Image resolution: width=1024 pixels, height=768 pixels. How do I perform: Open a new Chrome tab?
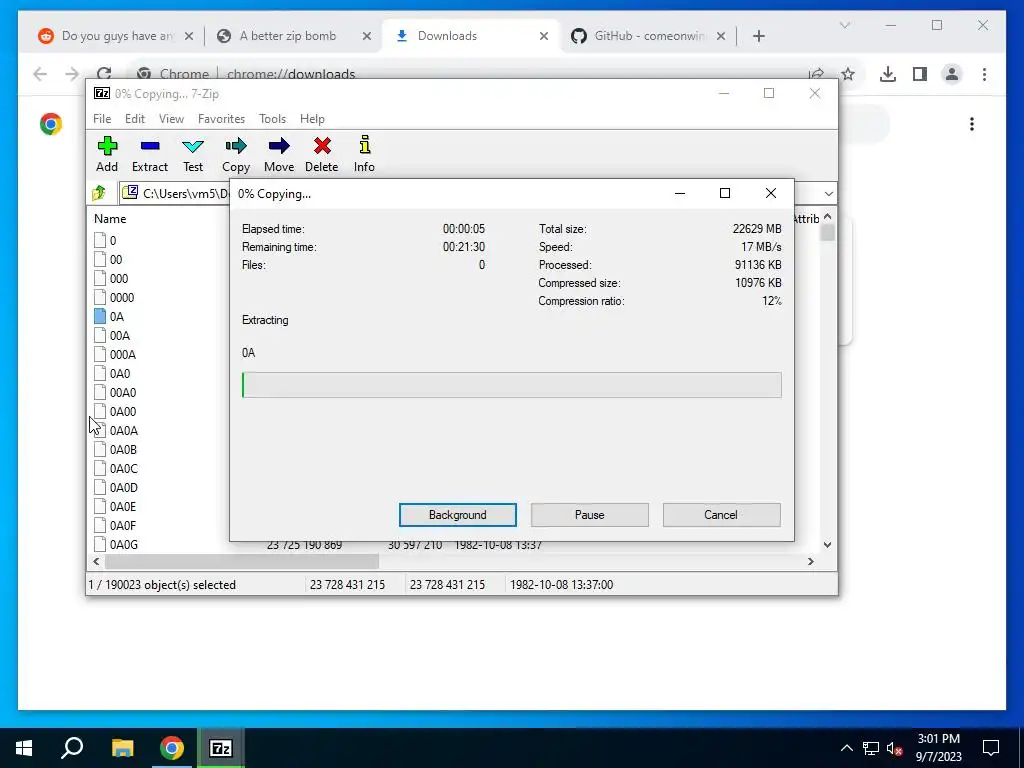click(758, 36)
